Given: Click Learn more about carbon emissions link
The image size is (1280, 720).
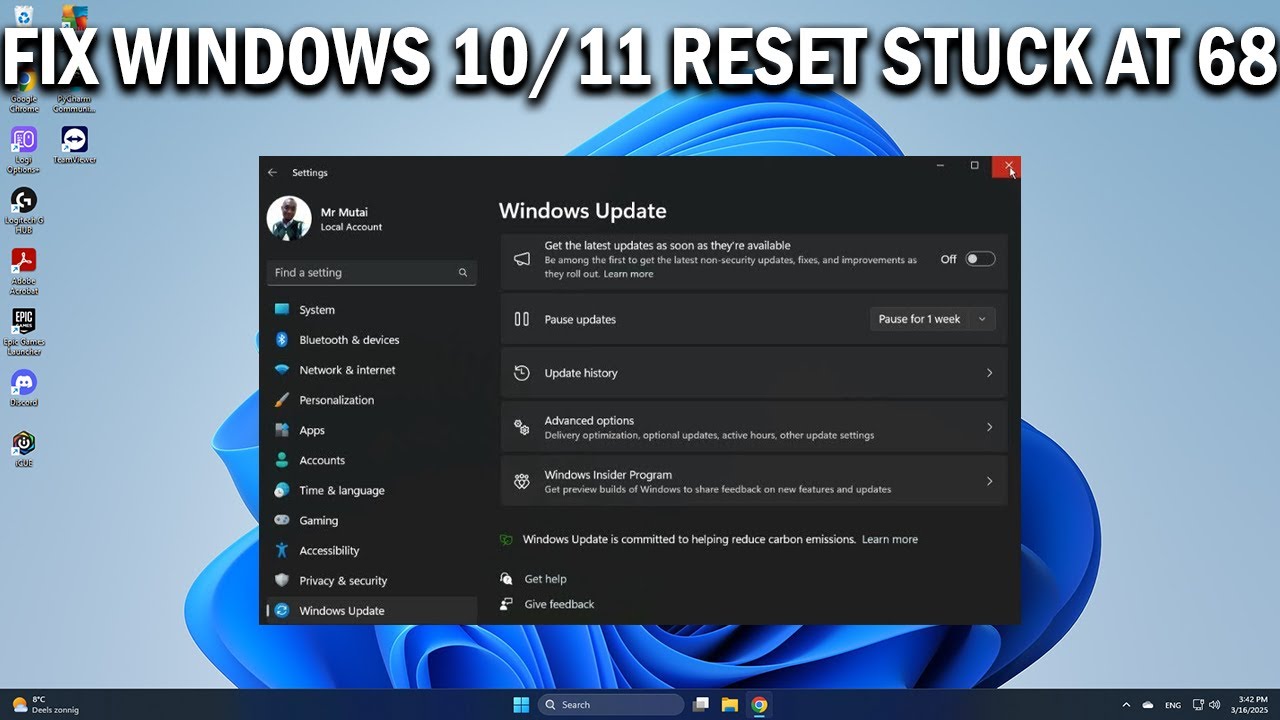Looking at the screenshot, I should (x=890, y=539).
